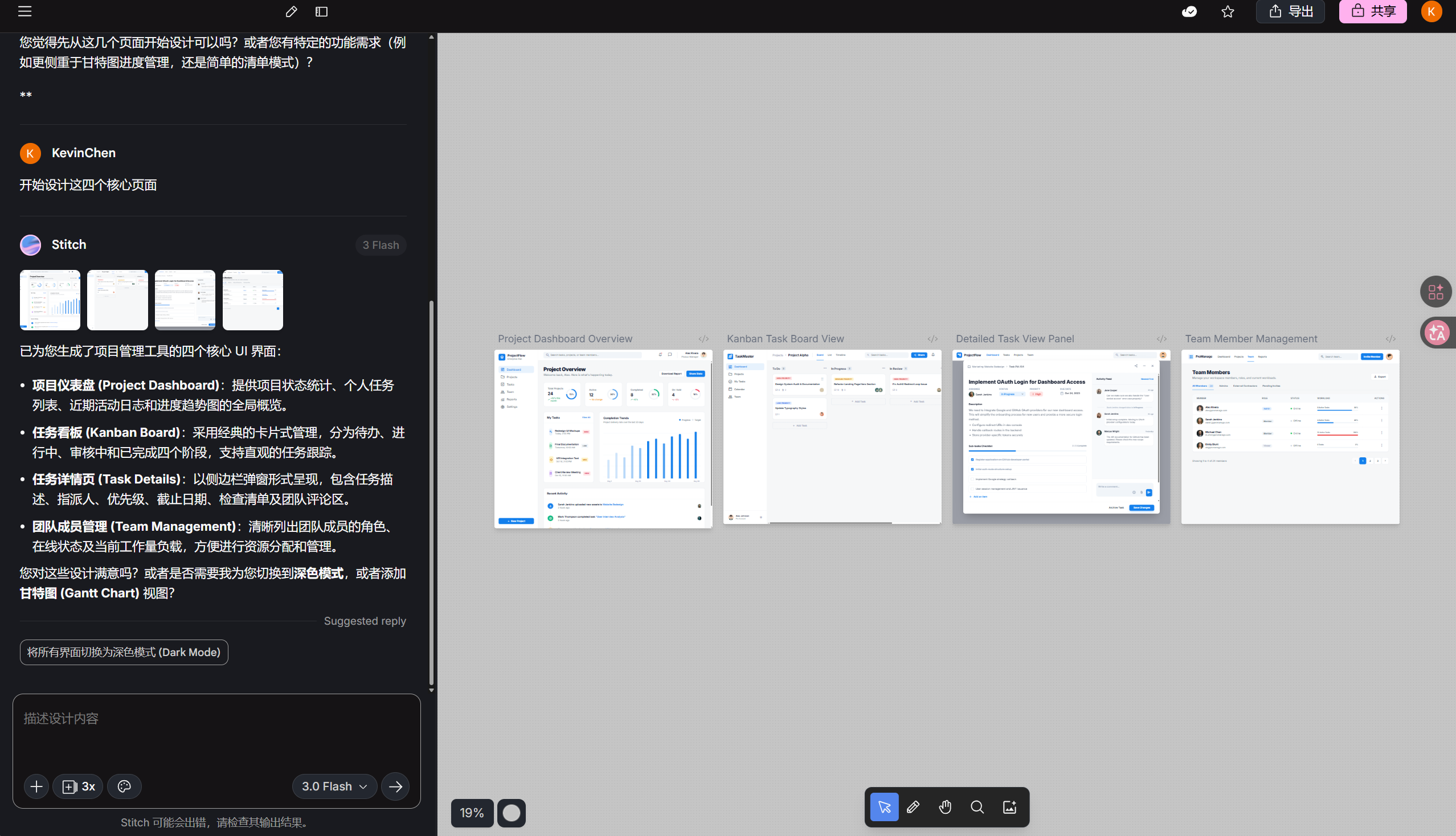
Task: Click suggested reply Dark Mode chip
Action: pos(124,652)
